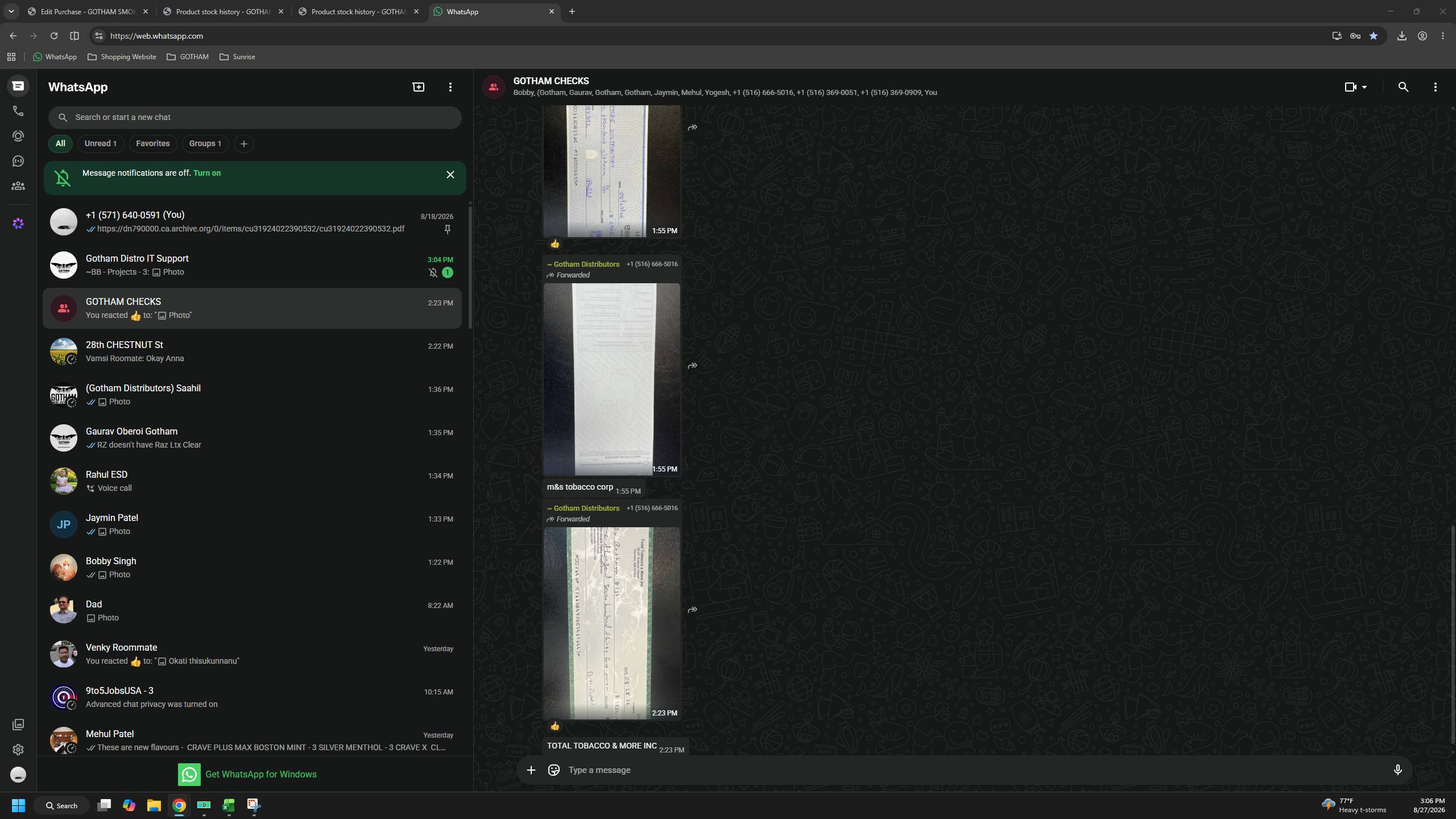Screen dimensions: 1456x819
Task: Open the GOTHAM CHECKS chat options menu
Action: pos(1436,87)
